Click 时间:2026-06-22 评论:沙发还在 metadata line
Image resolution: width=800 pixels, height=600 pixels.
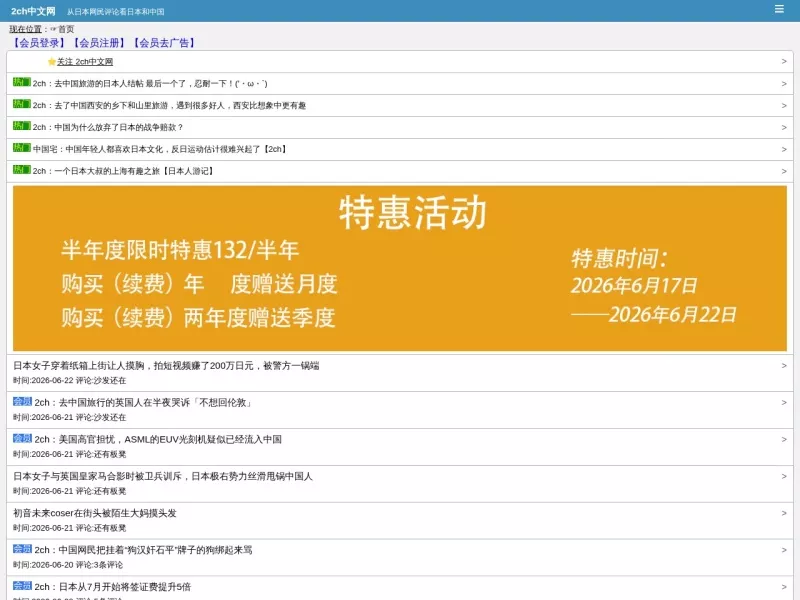69,381
